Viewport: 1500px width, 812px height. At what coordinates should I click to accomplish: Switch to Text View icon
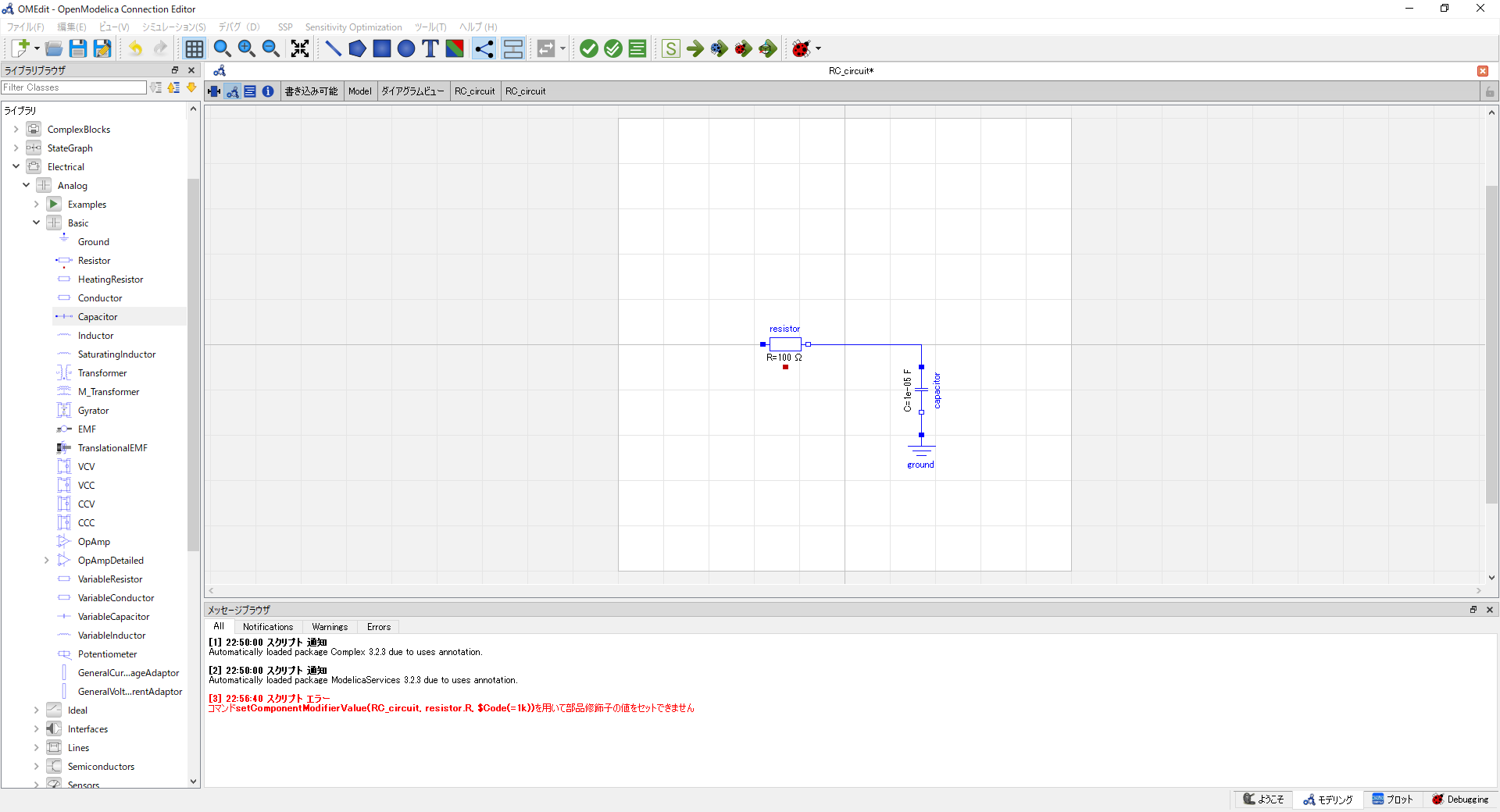pyautogui.click(x=250, y=91)
